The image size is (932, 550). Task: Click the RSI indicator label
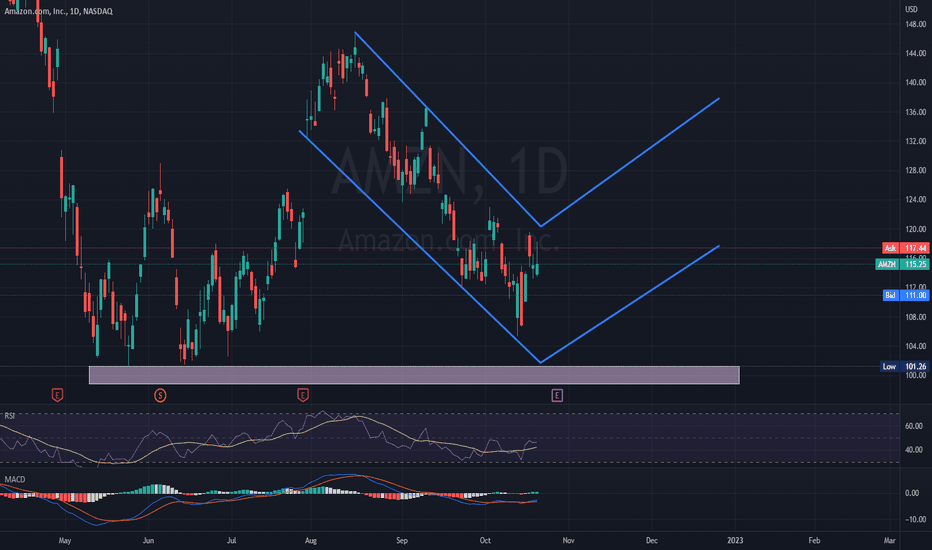click(x=10, y=416)
